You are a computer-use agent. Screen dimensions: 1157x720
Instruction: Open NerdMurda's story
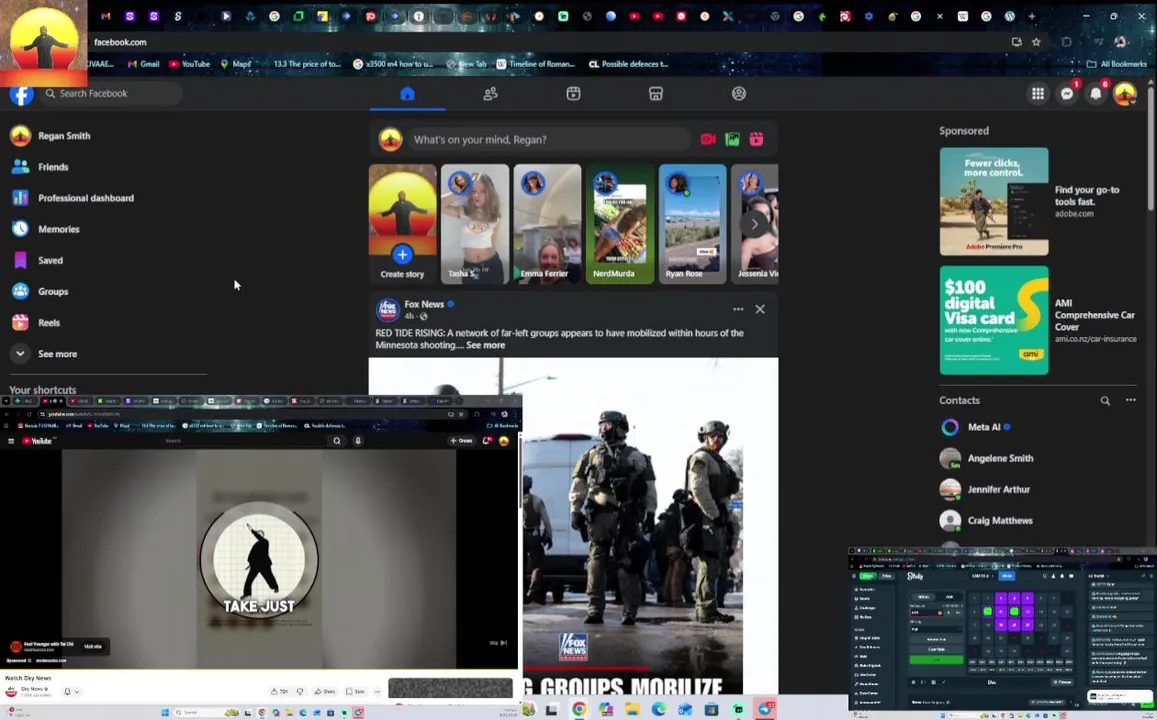click(620, 224)
